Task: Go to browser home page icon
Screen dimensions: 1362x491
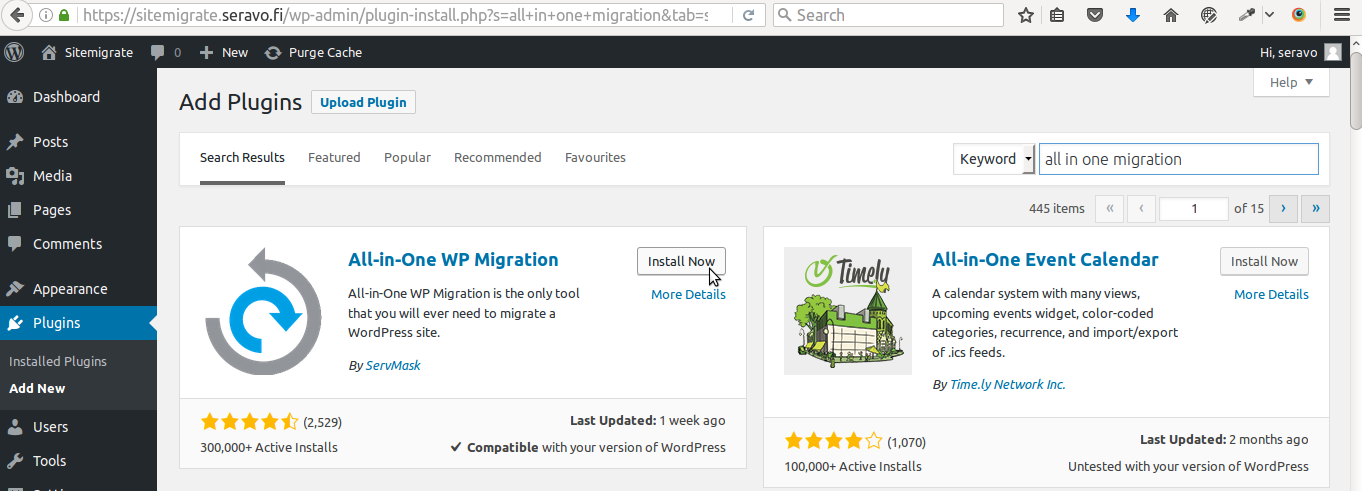Action: click(1171, 15)
